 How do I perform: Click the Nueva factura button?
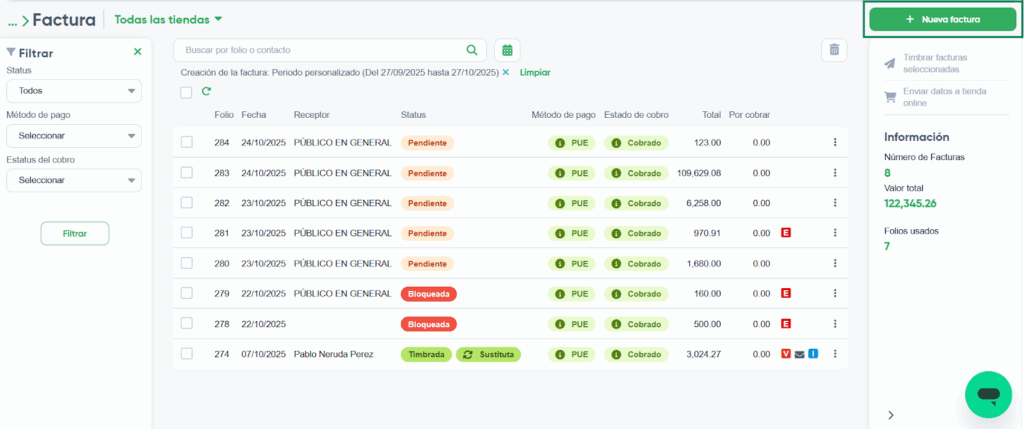click(x=942, y=19)
